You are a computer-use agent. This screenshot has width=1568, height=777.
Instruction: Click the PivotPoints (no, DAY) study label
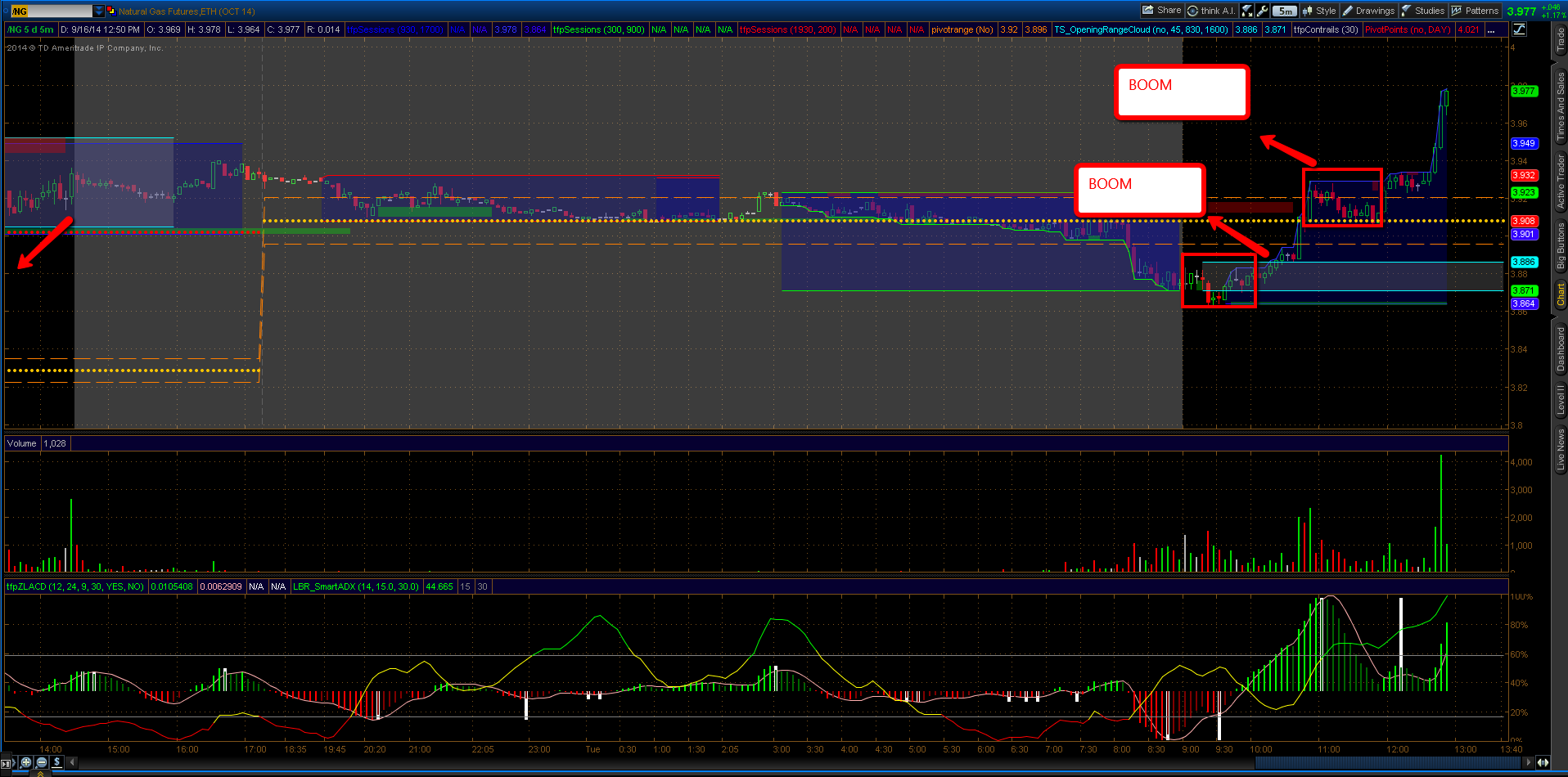click(x=1408, y=29)
